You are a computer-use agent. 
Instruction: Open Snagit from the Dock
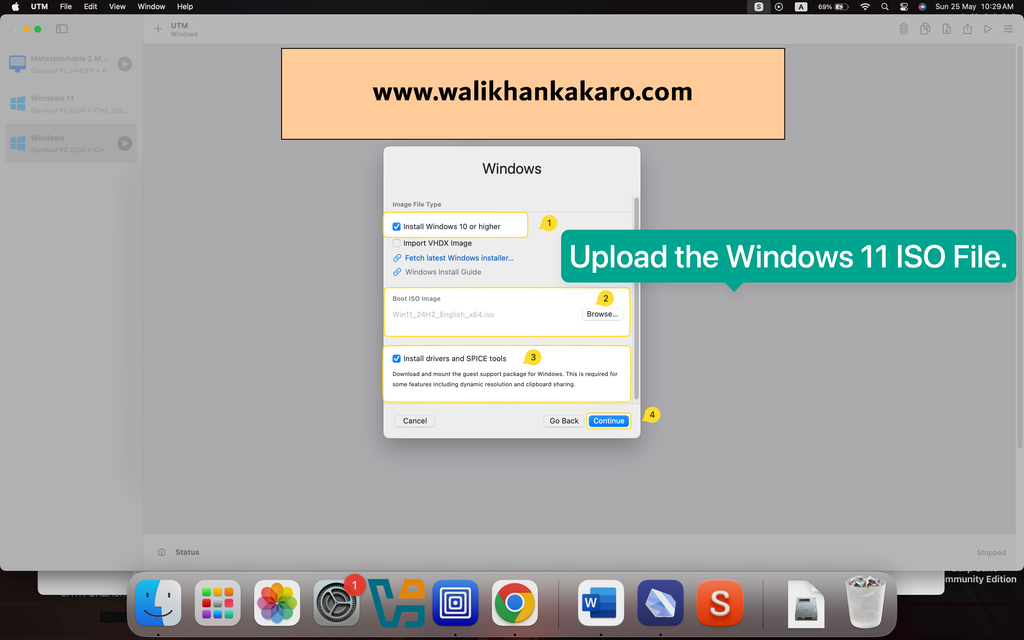720,603
